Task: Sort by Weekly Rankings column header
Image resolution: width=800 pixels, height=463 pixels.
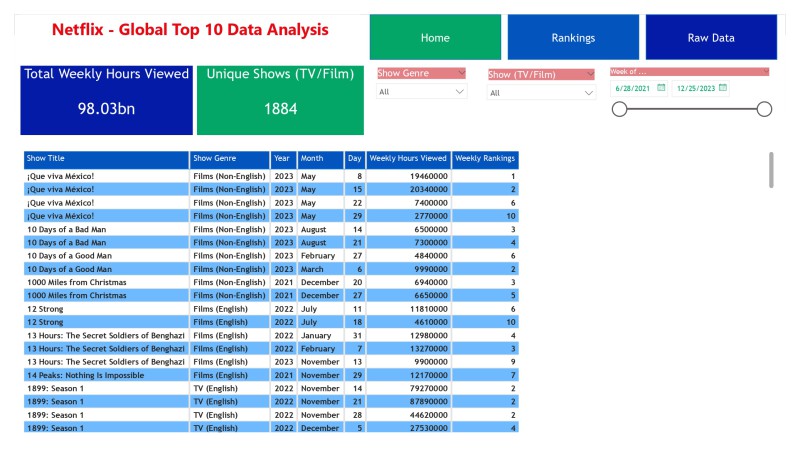Action: 485,159
